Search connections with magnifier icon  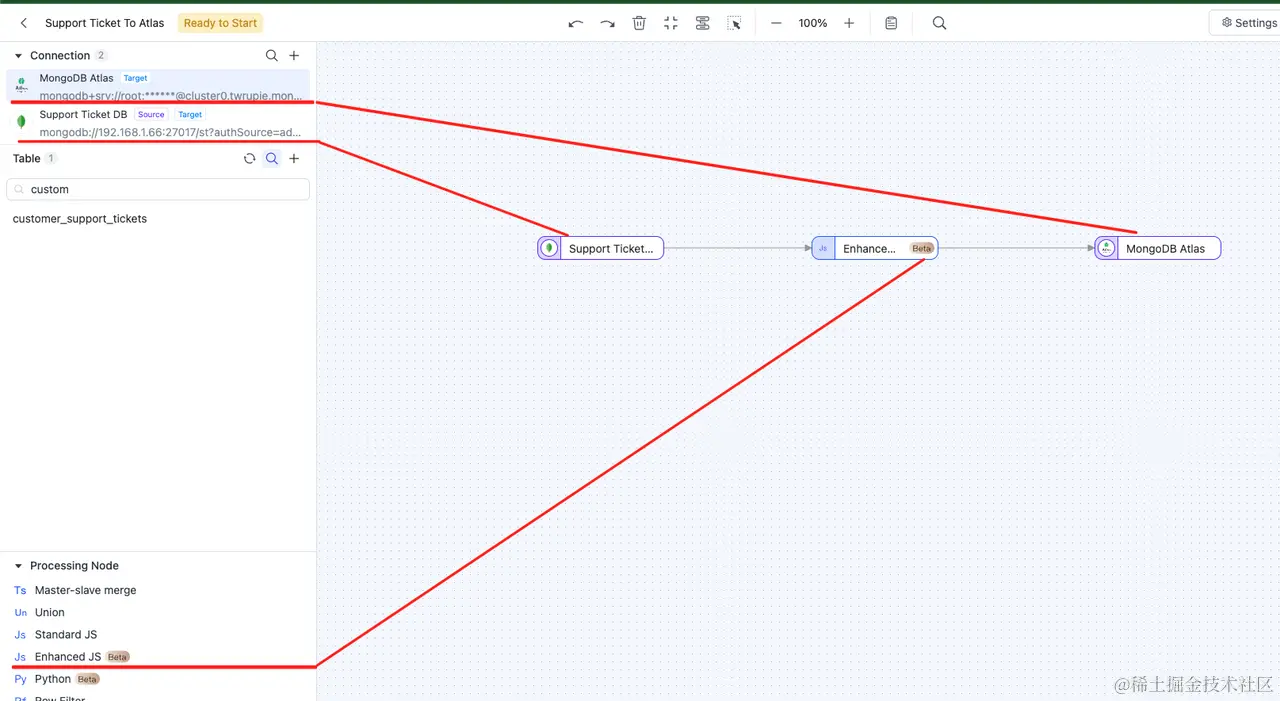pyautogui.click(x=272, y=56)
